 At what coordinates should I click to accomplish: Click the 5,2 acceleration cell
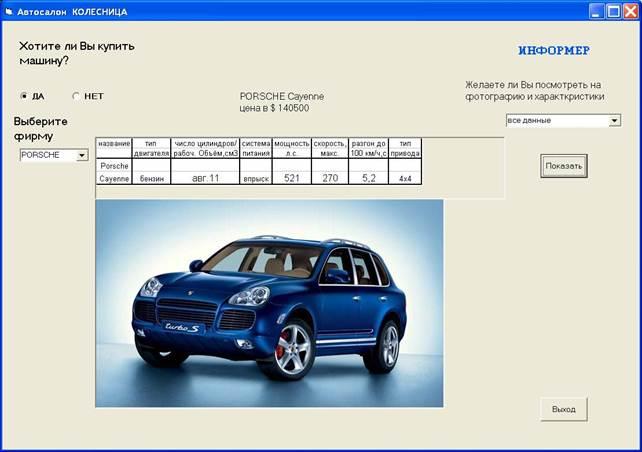pyautogui.click(x=368, y=178)
